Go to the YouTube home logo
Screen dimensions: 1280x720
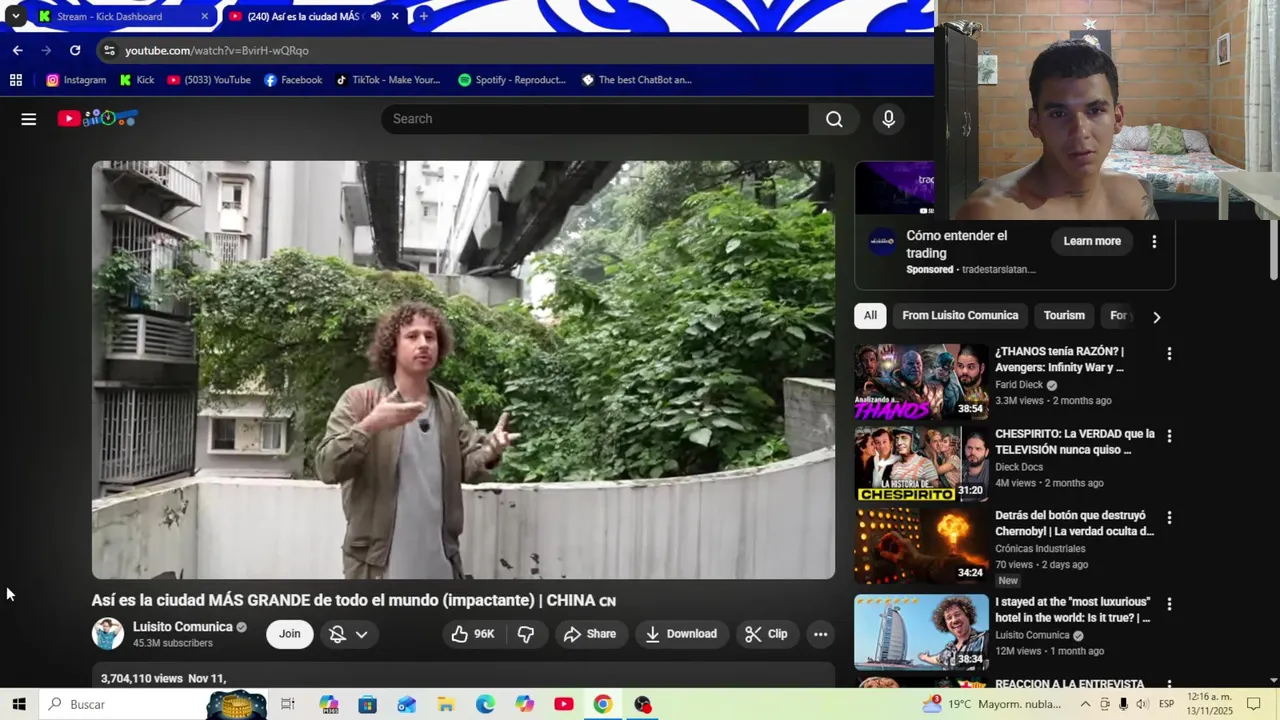pos(97,118)
